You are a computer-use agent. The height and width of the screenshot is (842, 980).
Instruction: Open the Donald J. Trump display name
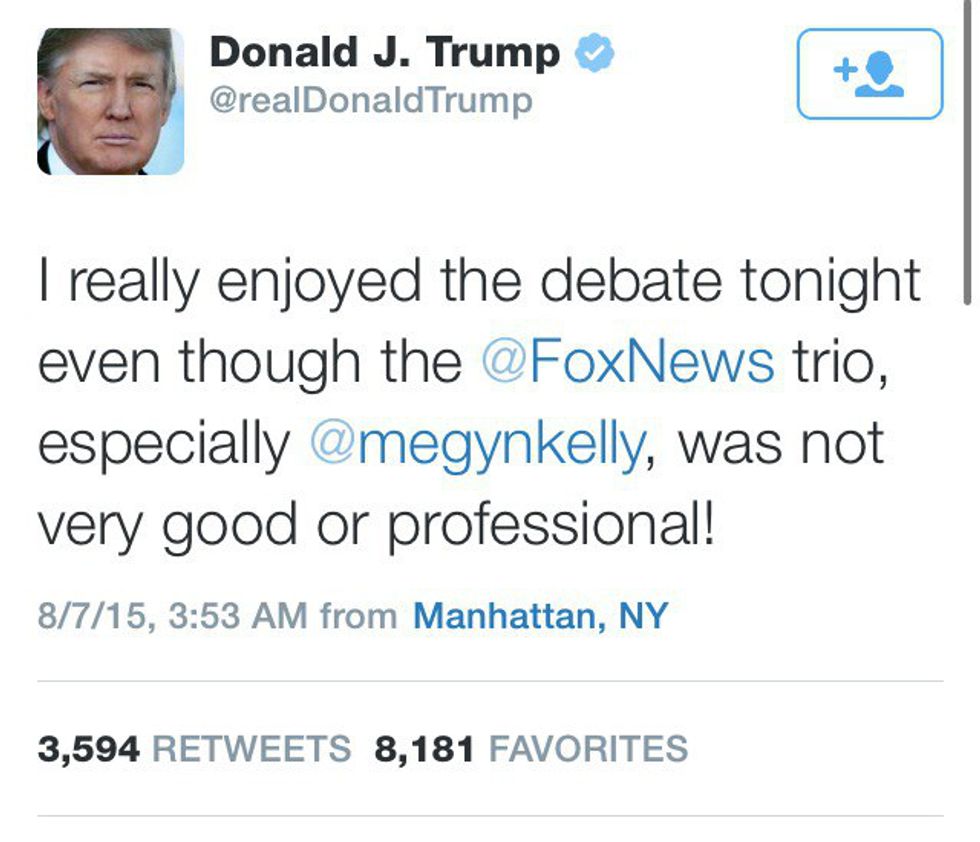(x=384, y=53)
